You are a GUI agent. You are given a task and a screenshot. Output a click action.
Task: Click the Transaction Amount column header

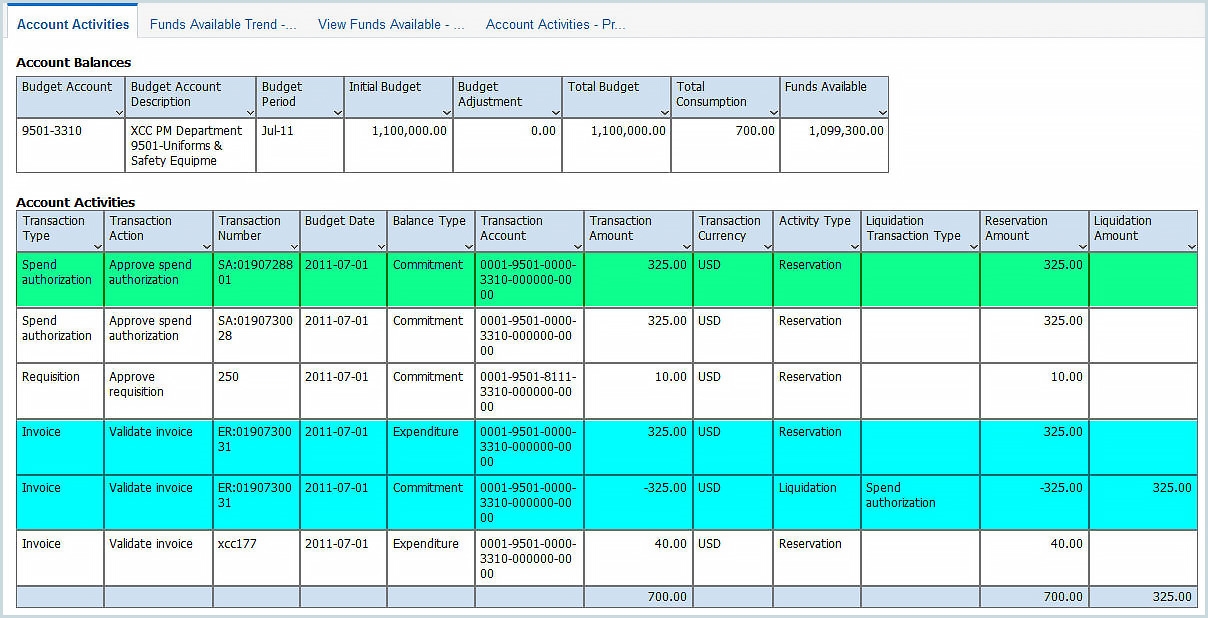pyautogui.click(x=620, y=228)
